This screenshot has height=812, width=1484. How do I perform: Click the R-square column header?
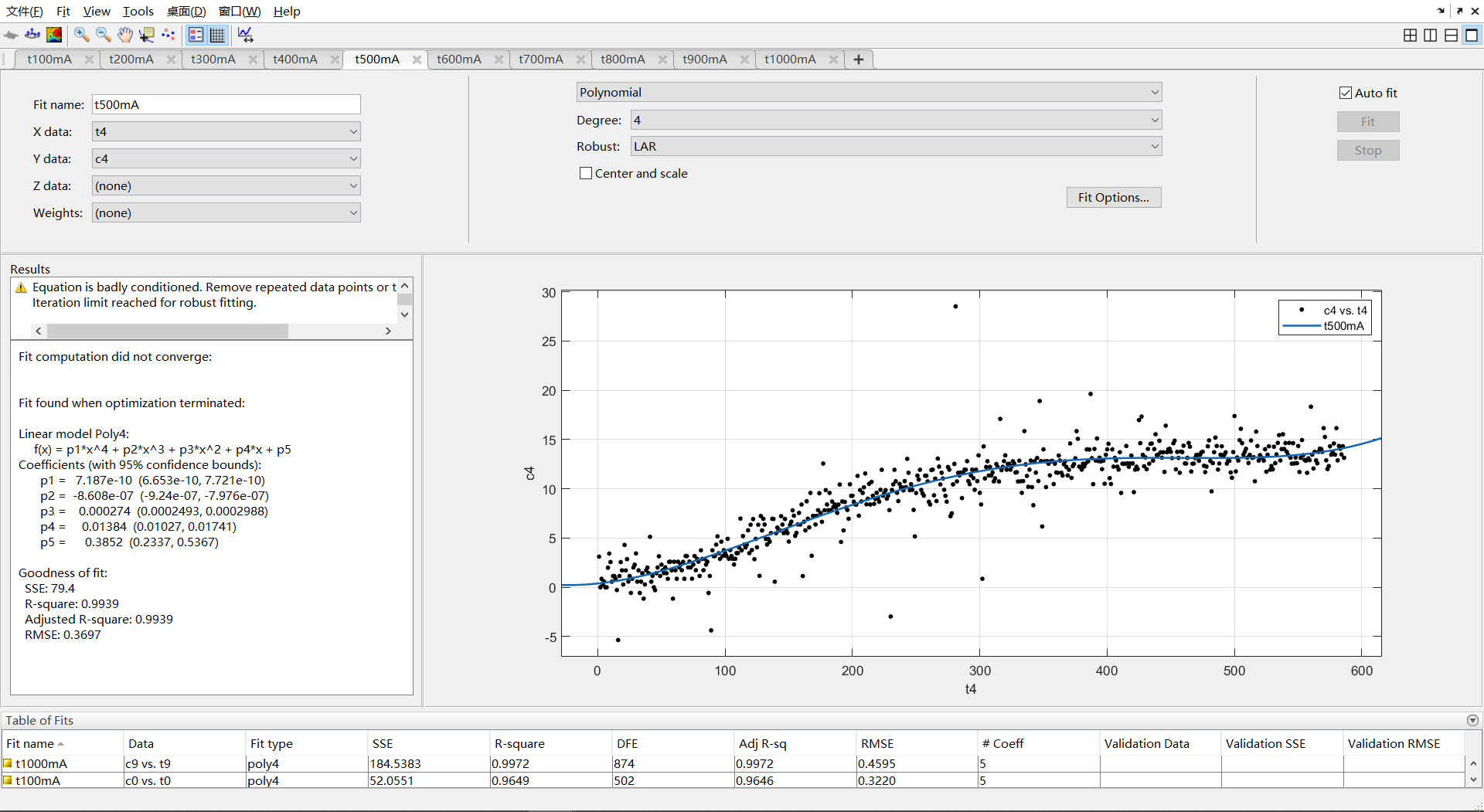[x=550, y=743]
